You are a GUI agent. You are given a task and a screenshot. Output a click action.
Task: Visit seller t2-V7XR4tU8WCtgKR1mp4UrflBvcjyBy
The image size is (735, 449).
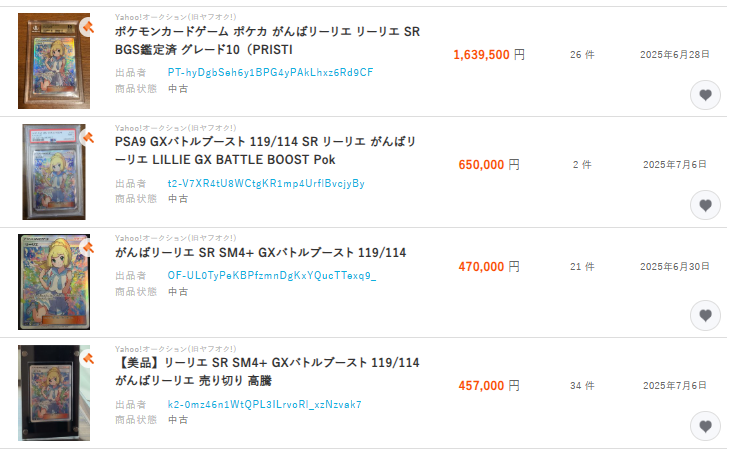point(266,183)
